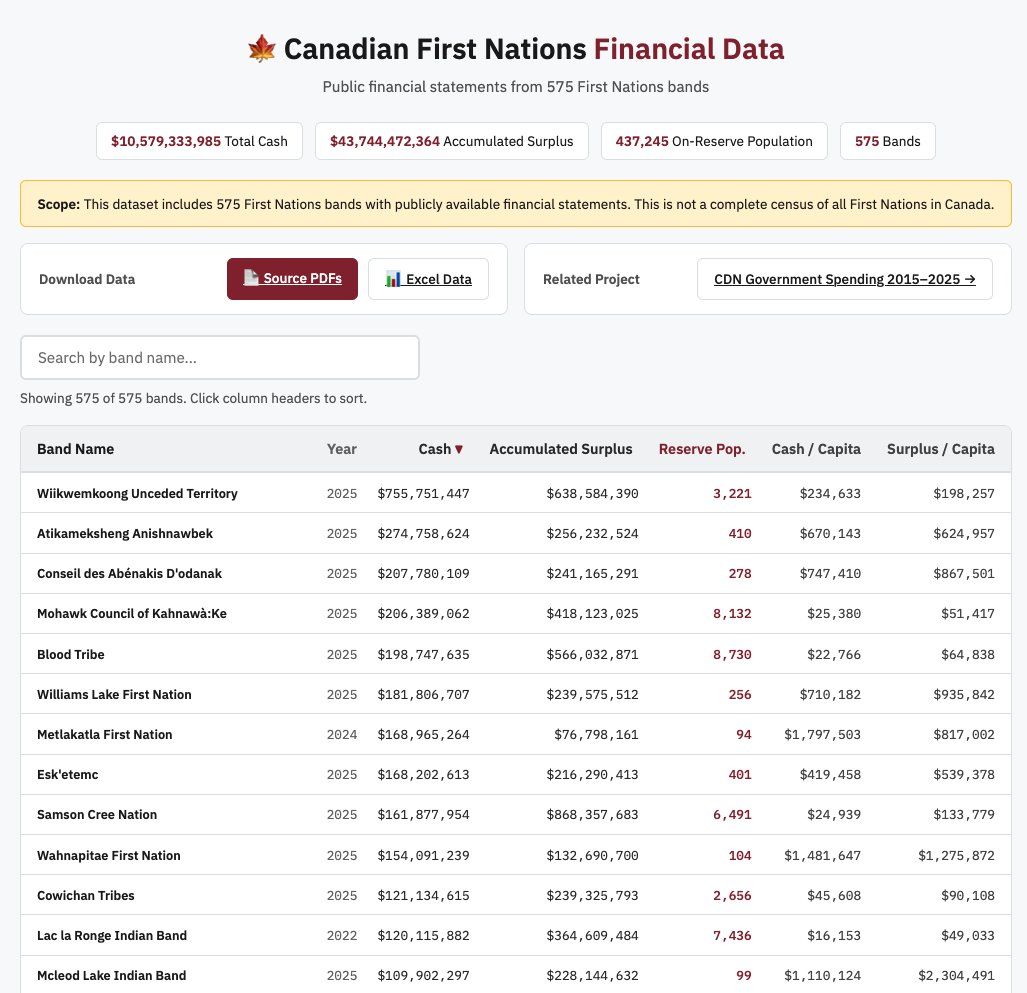
Task: Sort table by Accumulated Surplus column
Action: pos(561,449)
